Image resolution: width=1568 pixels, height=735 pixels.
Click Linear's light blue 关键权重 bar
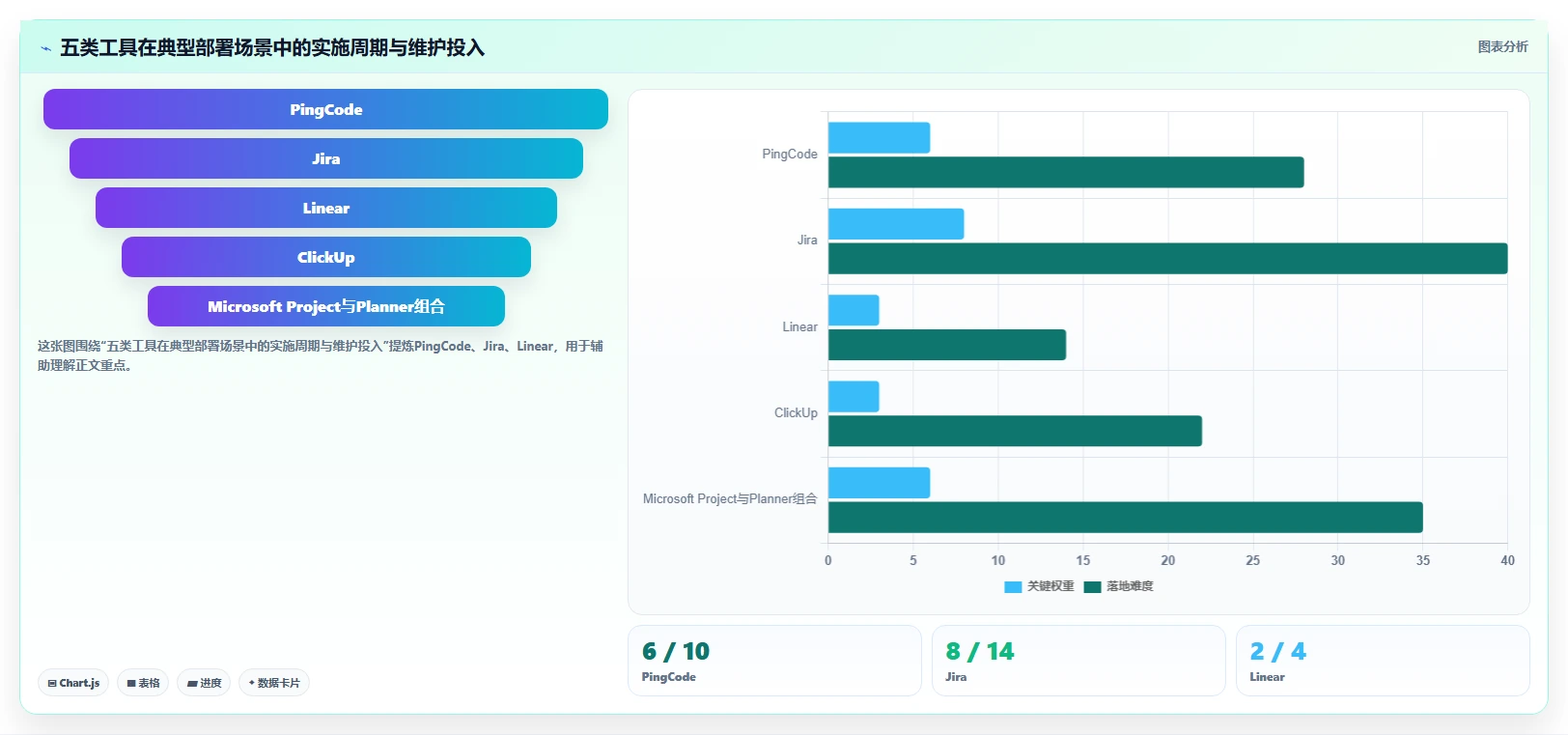(x=854, y=310)
